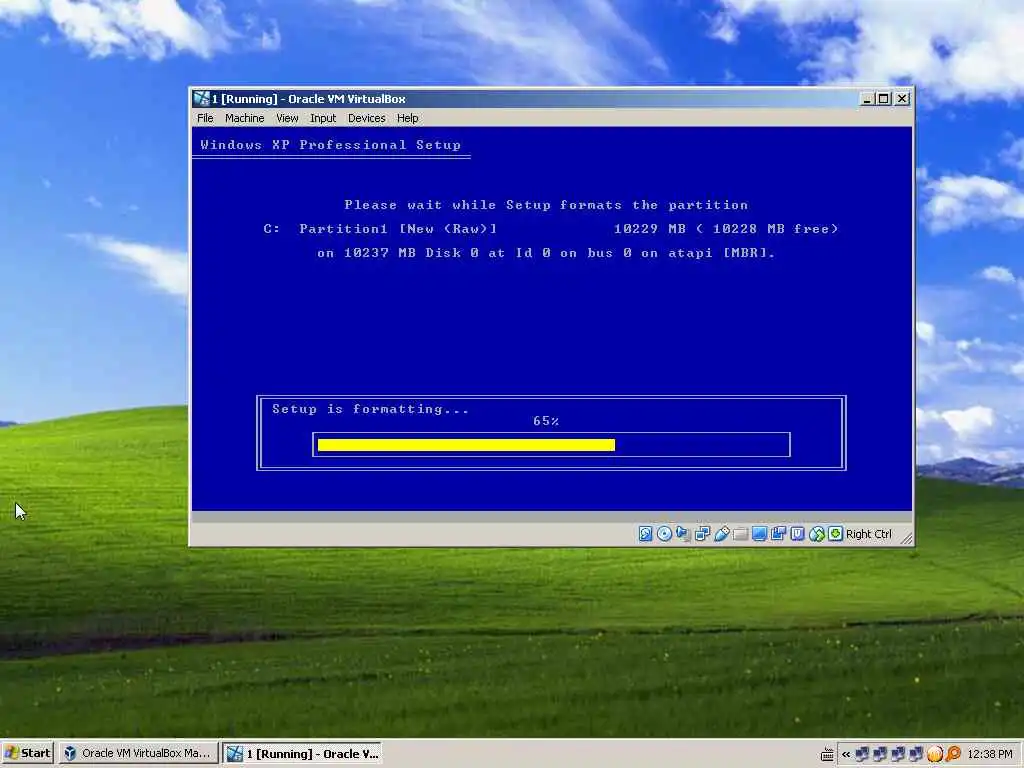Click the 'Windows XP Professional Setup' heading
Image resolution: width=1024 pixels, height=768 pixels.
330,145
